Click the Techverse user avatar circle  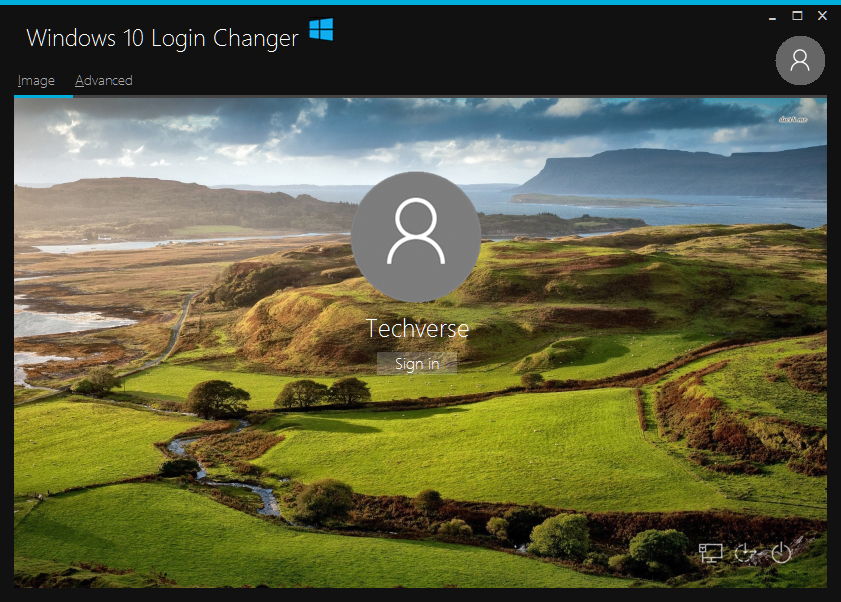click(417, 237)
